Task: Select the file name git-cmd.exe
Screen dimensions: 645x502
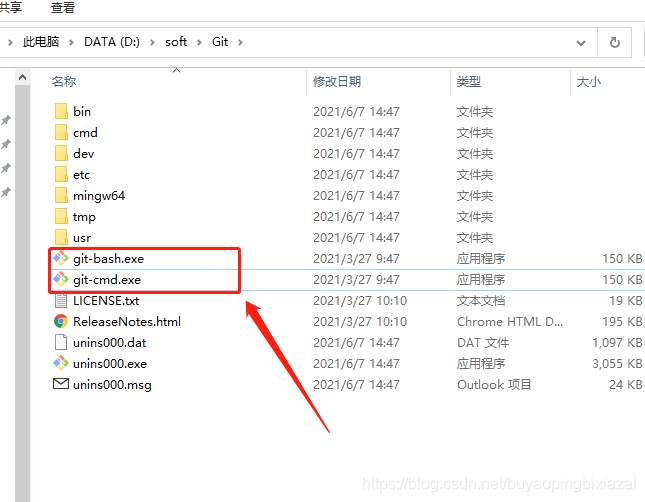Action: pyautogui.click(x=107, y=279)
